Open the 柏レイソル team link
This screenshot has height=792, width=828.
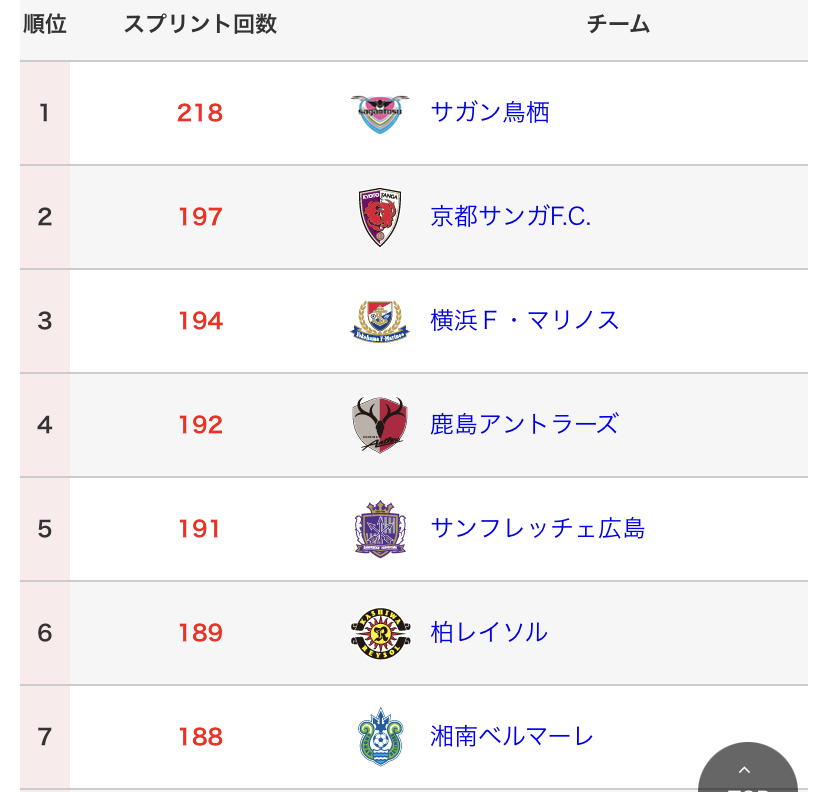pos(489,633)
